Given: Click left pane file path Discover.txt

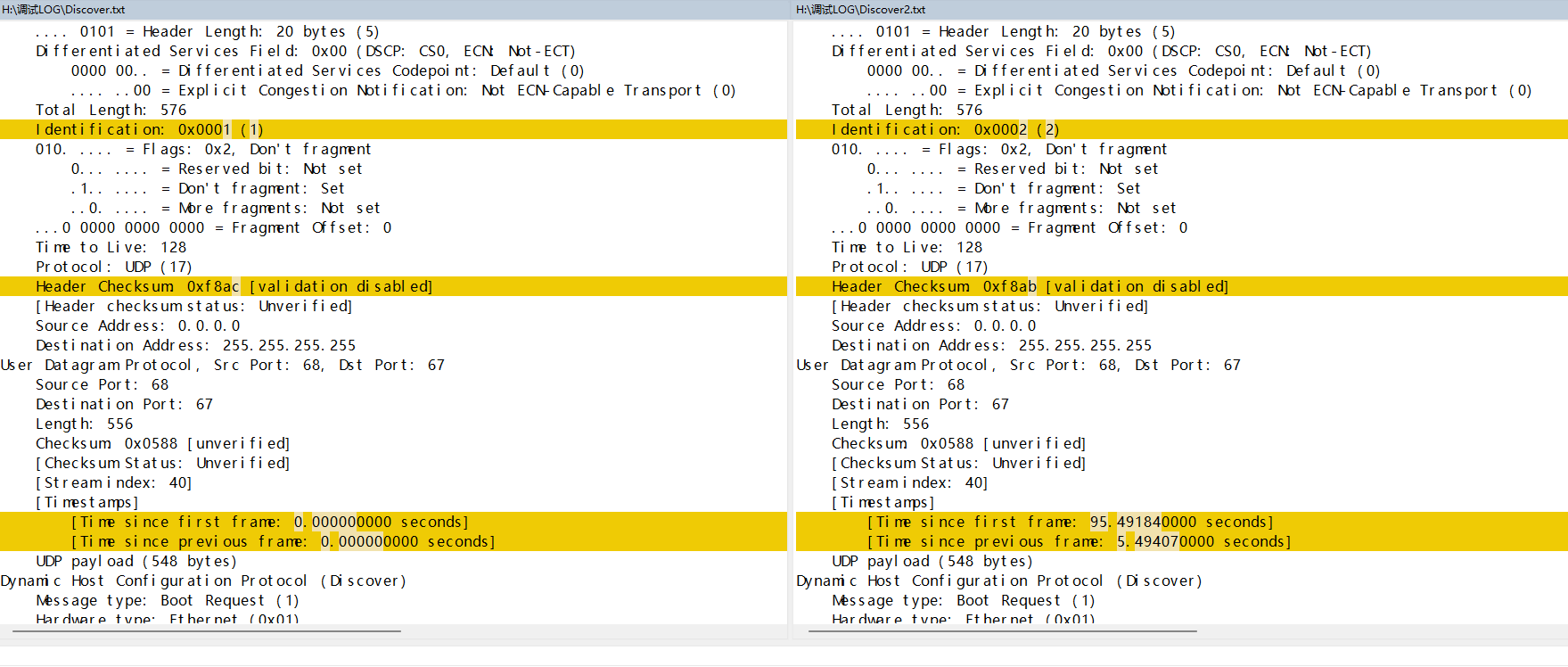Looking at the screenshot, I should click(x=63, y=10).
